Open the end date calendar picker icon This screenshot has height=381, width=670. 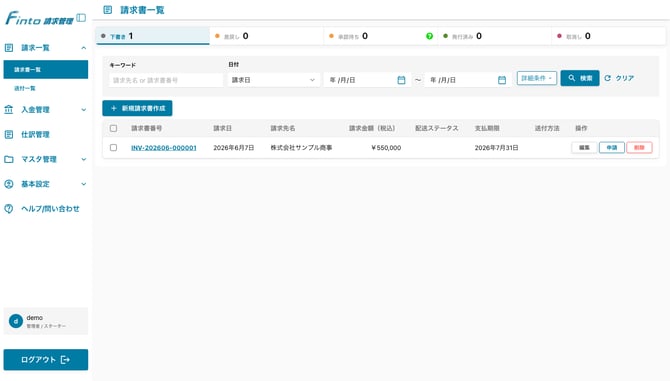(502, 80)
